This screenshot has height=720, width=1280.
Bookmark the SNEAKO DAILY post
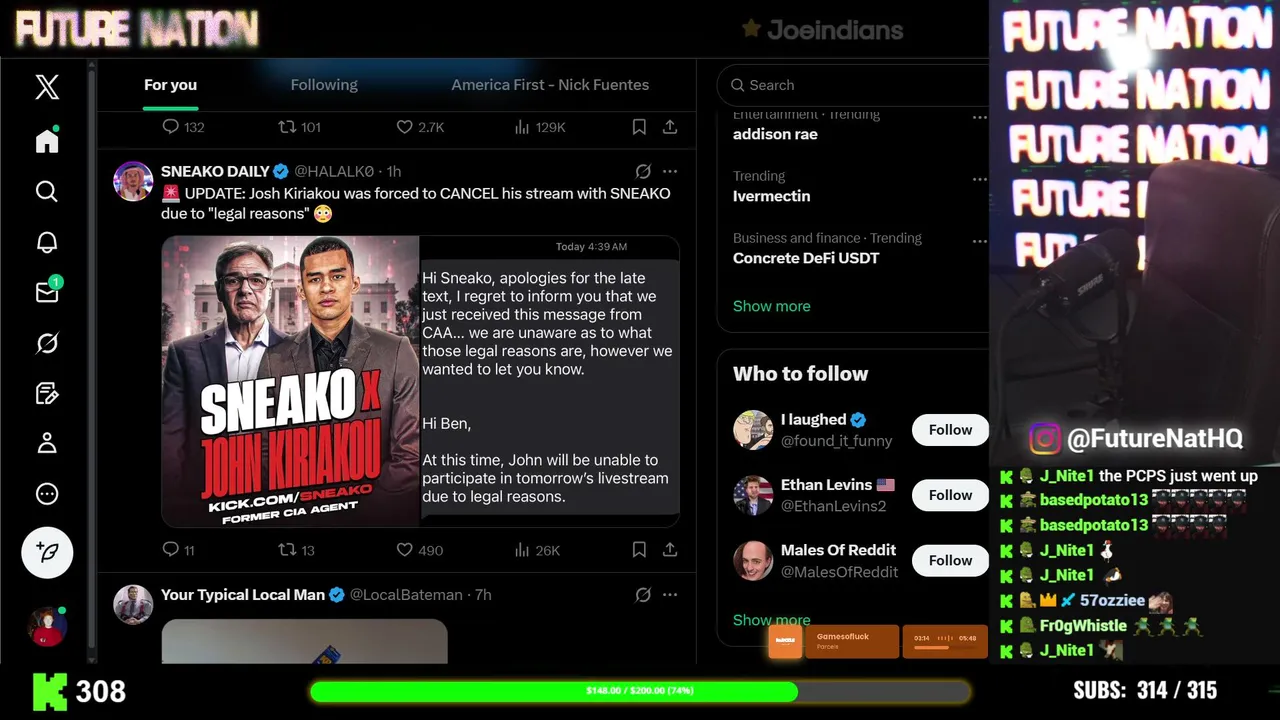click(639, 550)
